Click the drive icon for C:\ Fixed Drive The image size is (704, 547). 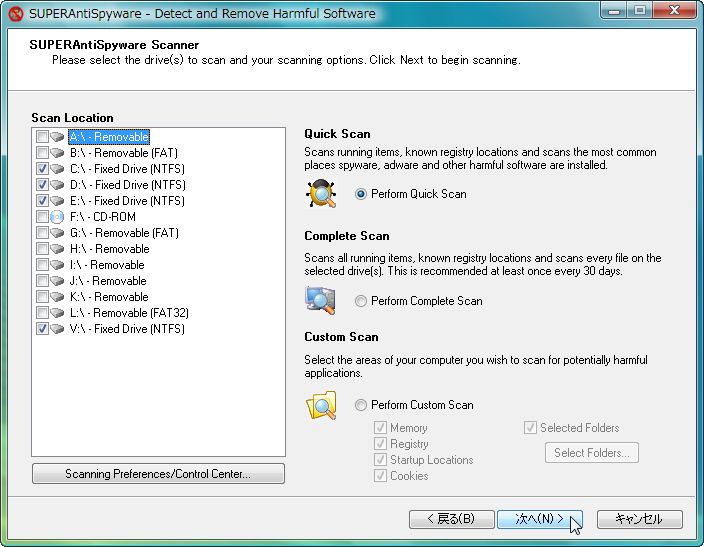[57, 169]
